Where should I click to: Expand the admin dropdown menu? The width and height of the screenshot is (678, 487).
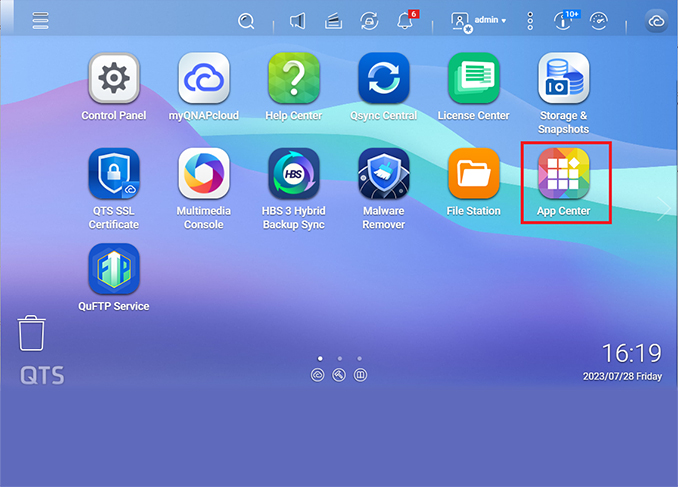[x=490, y=20]
